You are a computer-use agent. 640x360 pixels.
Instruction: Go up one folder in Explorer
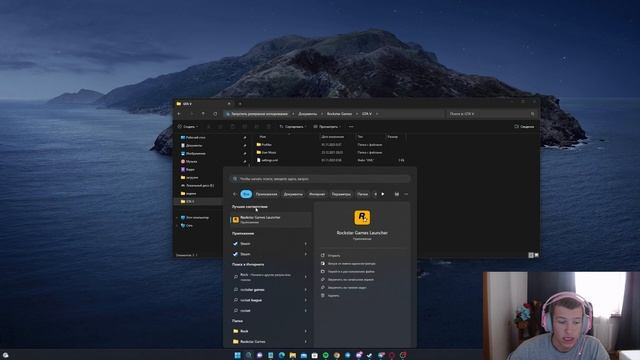pyautogui.click(x=203, y=114)
